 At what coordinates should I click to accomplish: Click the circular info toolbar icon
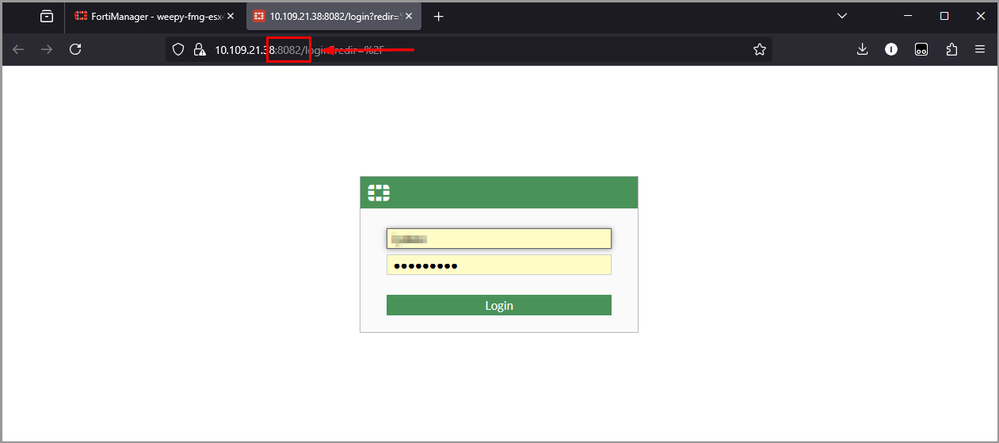(891, 49)
